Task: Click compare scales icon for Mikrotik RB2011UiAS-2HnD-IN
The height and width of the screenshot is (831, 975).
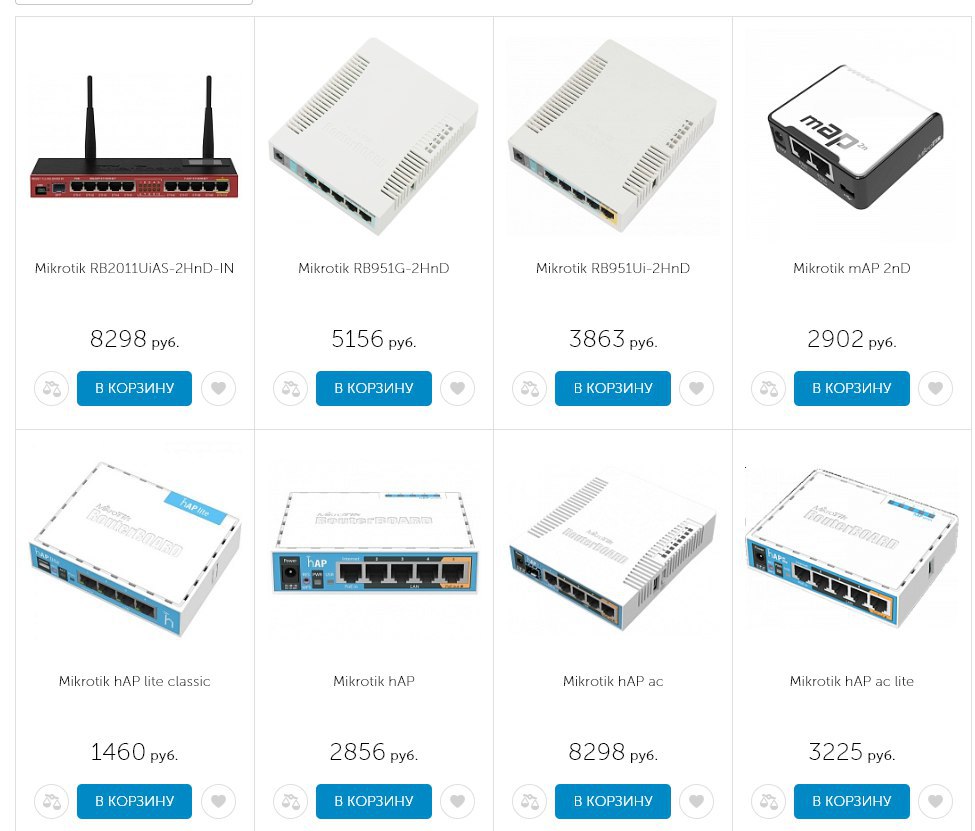Action: 52,389
